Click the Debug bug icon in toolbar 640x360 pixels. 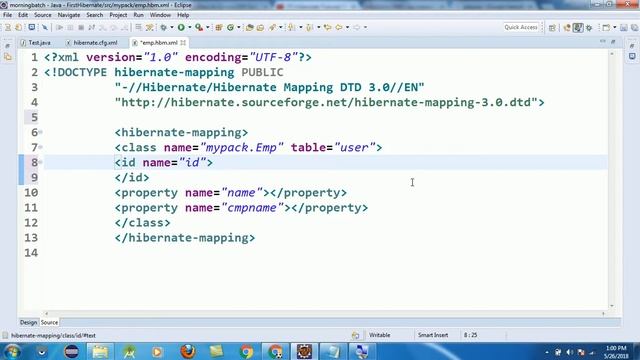click(163, 27)
